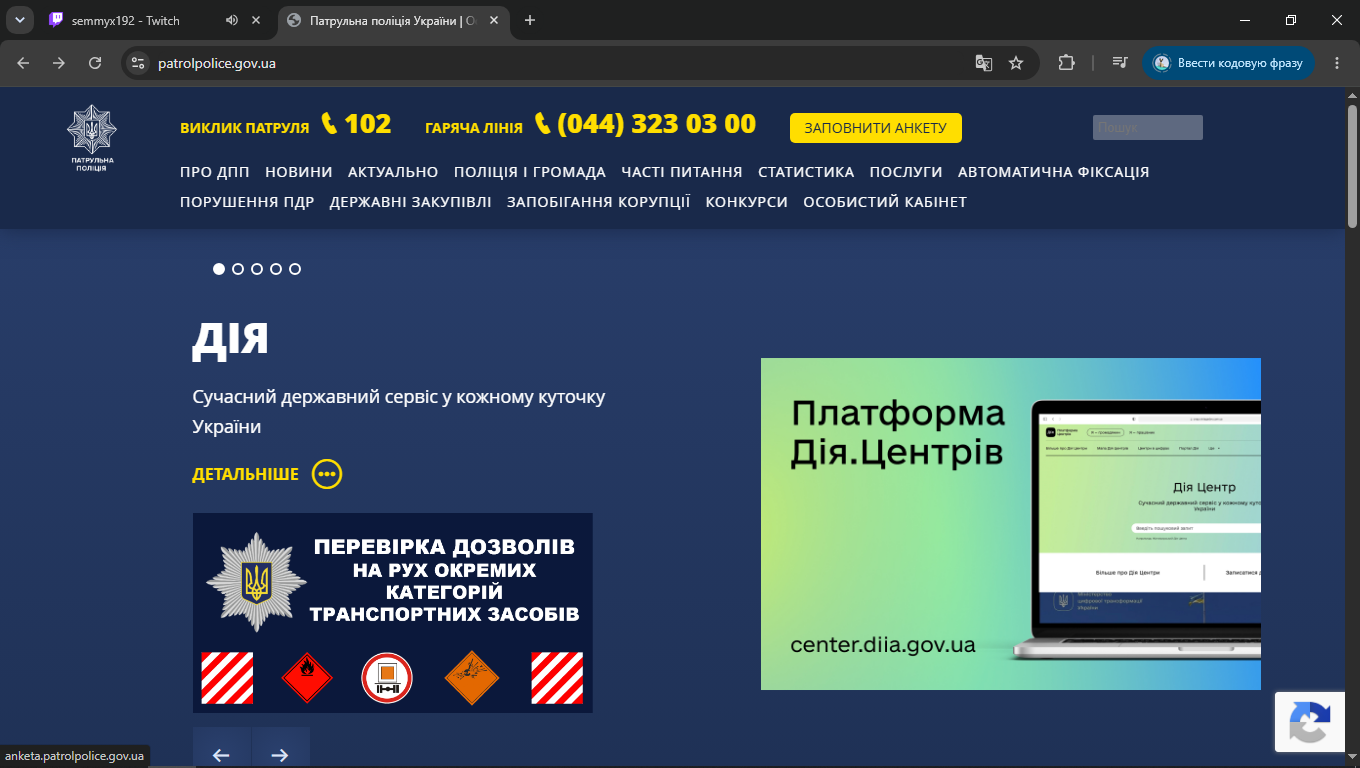Open ПОСЛУГИ menu item
This screenshot has width=1360, height=768.
(906, 172)
